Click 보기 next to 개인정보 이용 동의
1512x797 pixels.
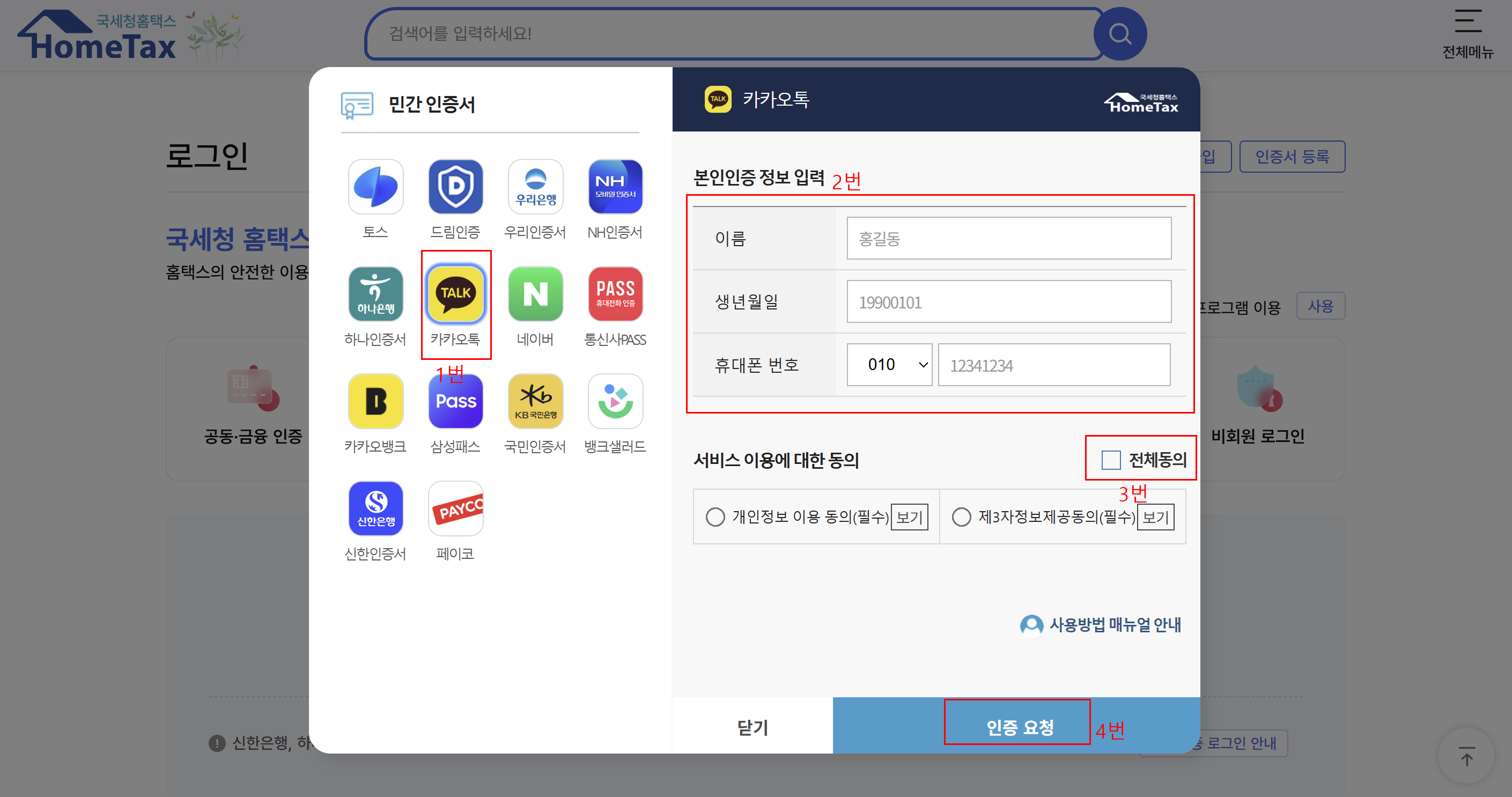(909, 517)
